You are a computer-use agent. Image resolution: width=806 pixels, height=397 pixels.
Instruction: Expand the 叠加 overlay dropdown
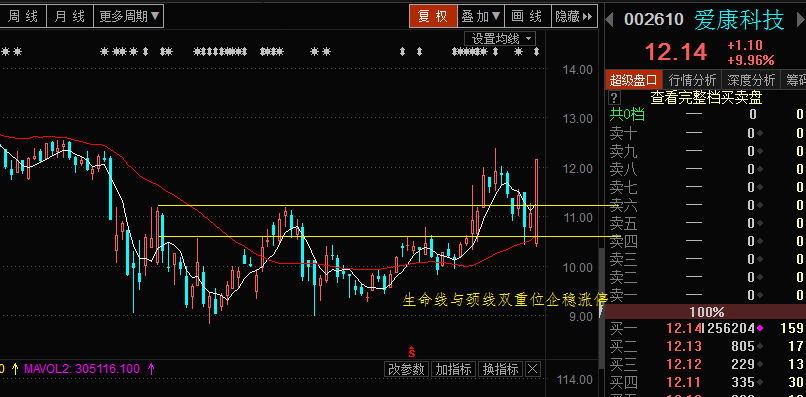[481, 16]
